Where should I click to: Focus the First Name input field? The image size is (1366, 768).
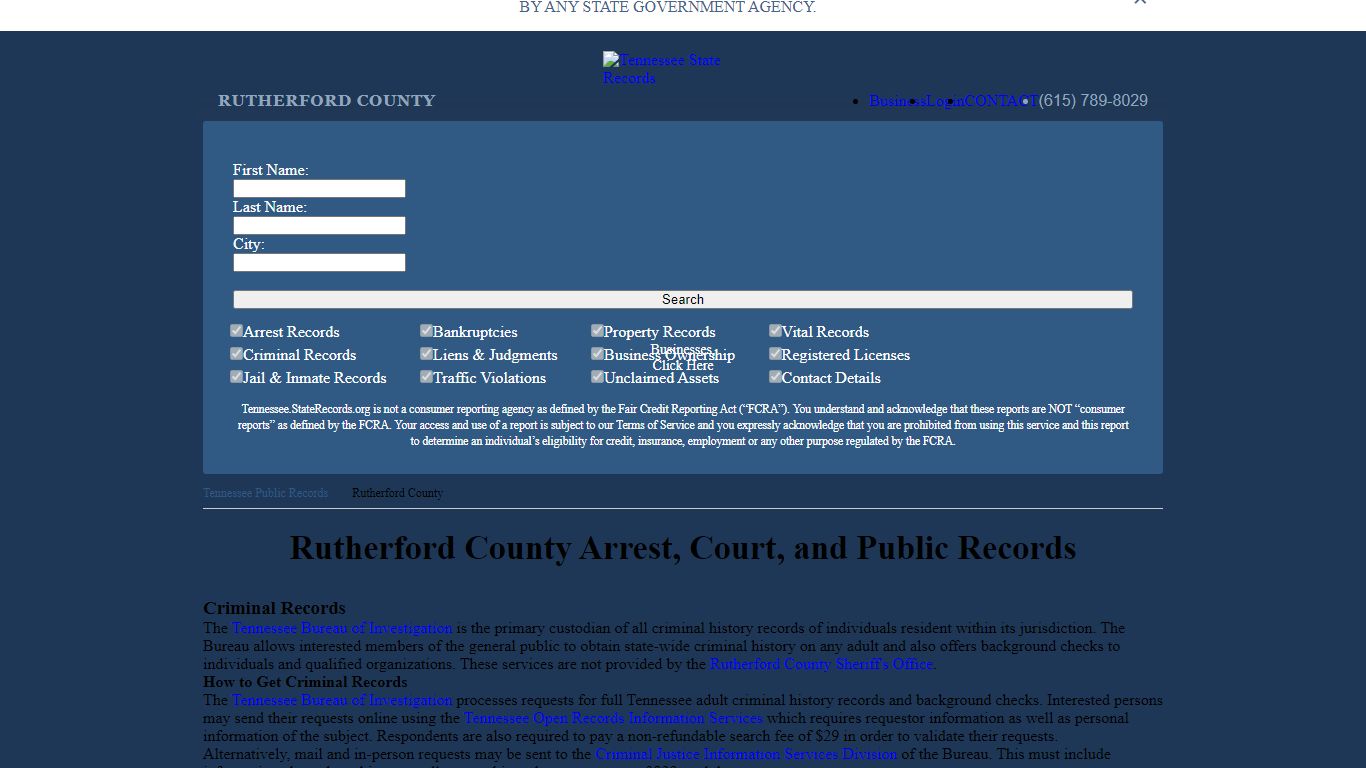click(x=319, y=189)
